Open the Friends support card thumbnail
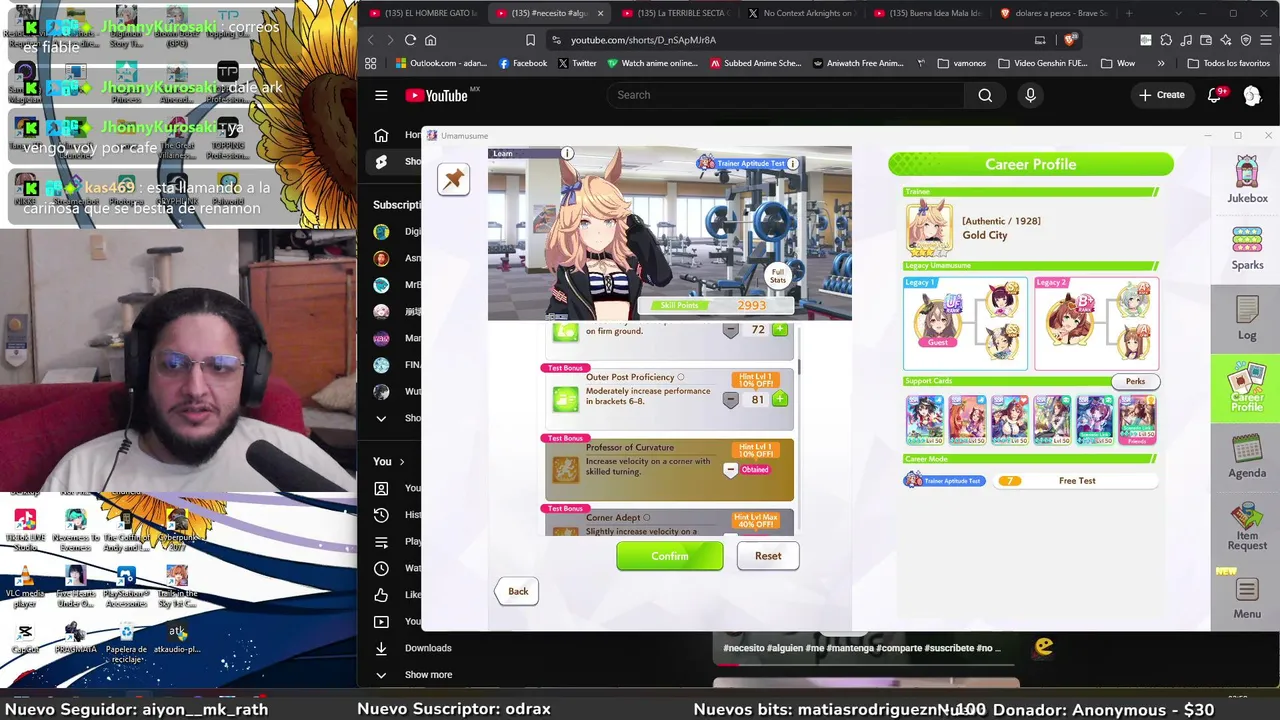 [1137, 420]
